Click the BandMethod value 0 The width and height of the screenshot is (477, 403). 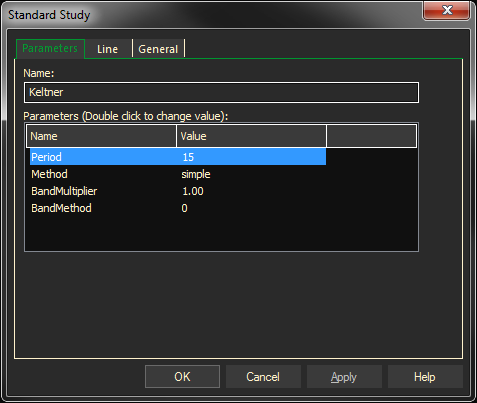(184, 208)
